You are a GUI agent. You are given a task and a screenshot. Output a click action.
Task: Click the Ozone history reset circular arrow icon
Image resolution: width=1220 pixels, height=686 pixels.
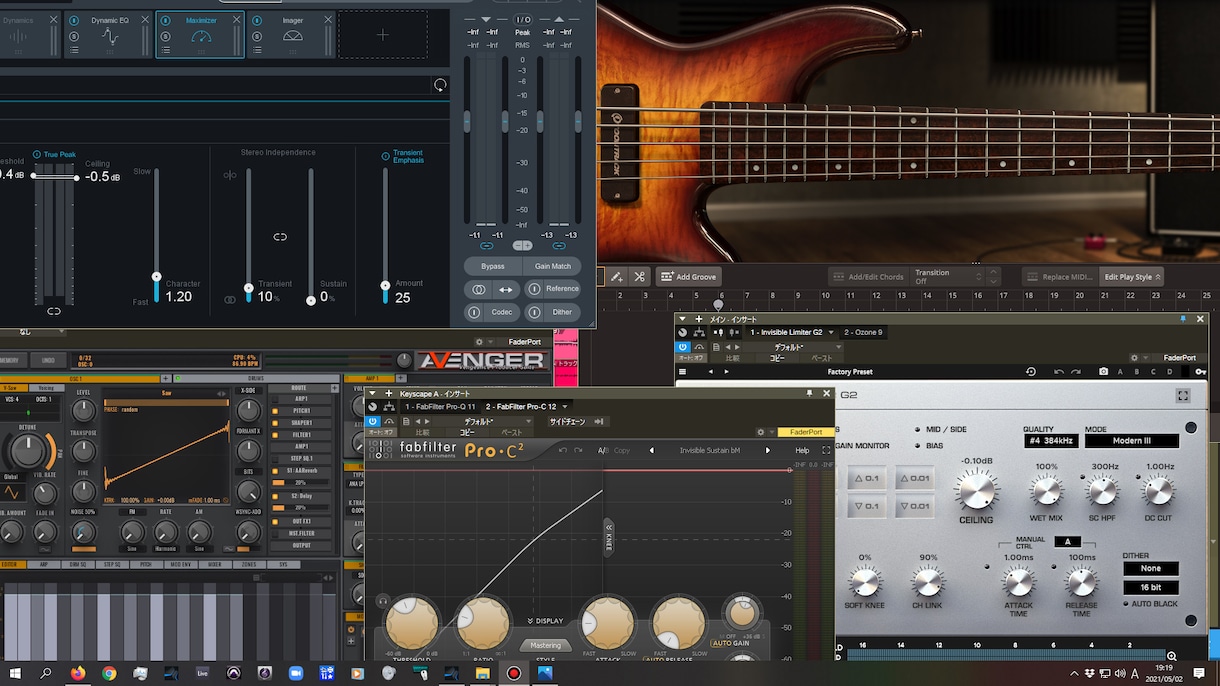(x=440, y=85)
